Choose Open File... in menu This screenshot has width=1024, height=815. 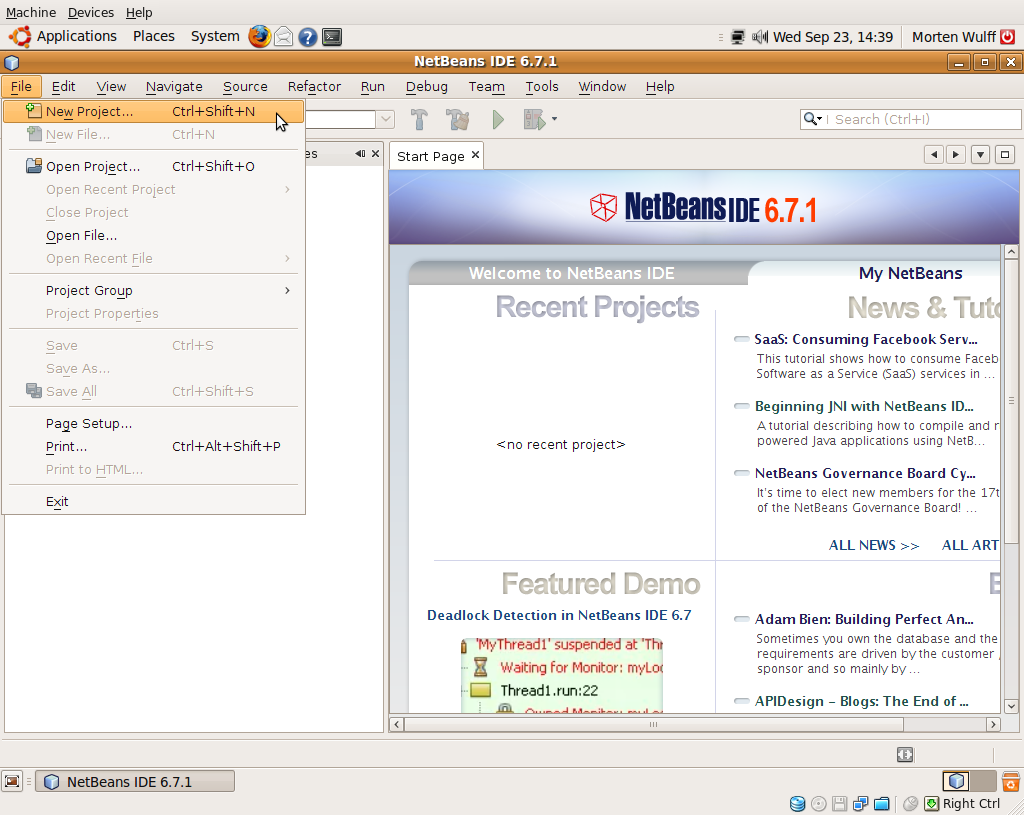(153, 236)
